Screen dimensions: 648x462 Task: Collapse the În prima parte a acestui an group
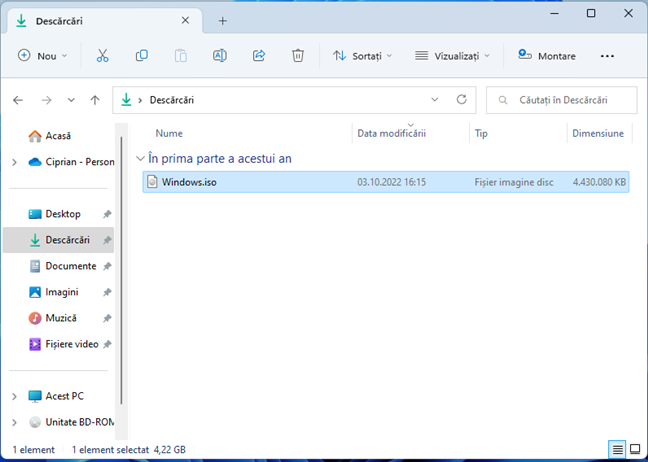140,159
